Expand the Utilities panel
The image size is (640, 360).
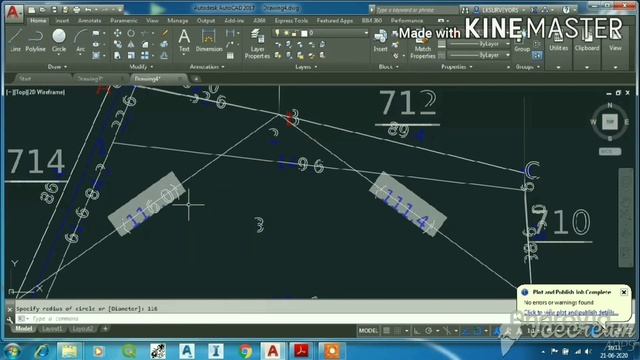(x=558, y=67)
